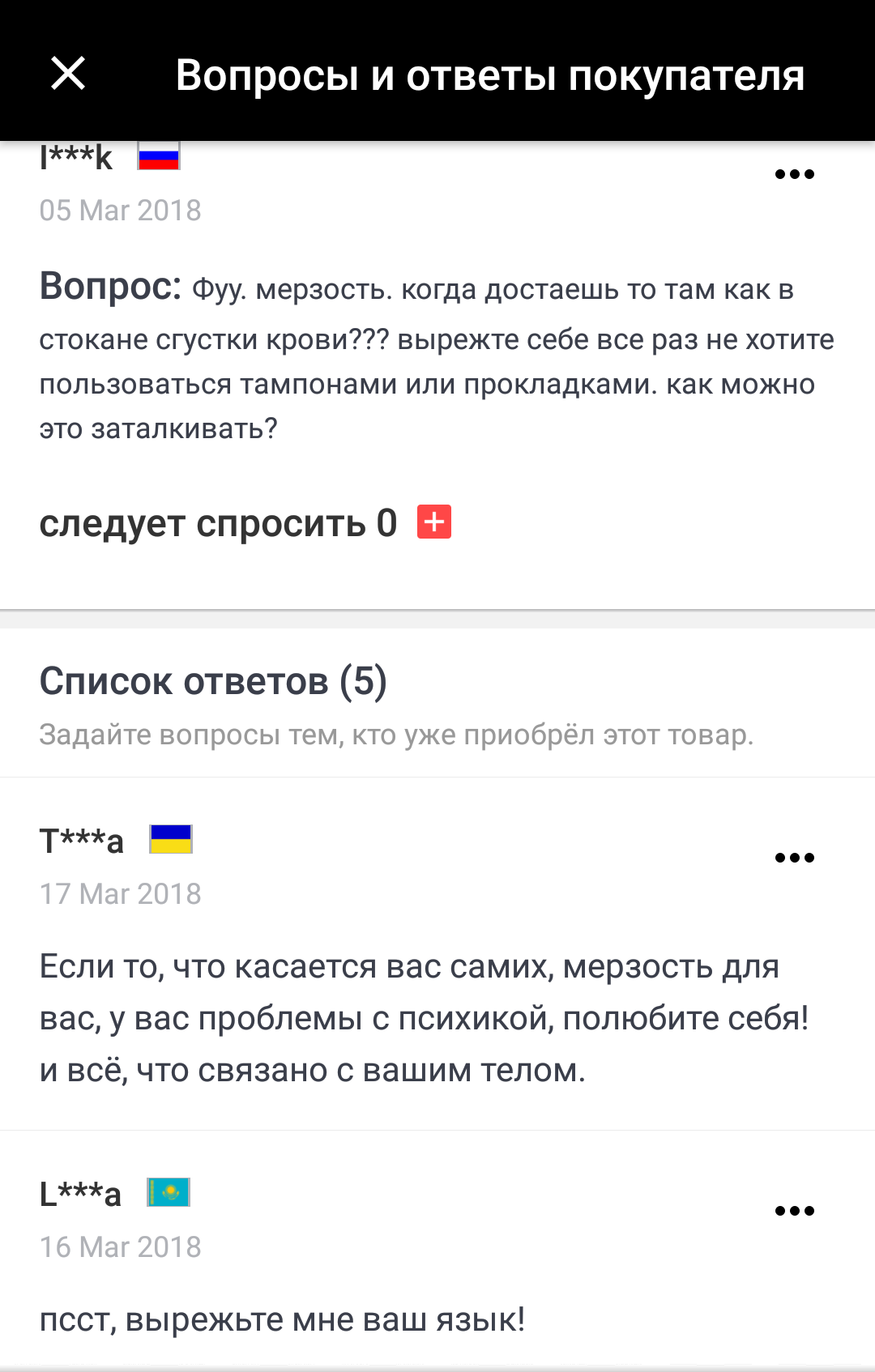The image size is (875, 1372).
Task: Tap the 'Список ответов (5)' heading
Action: click(x=213, y=681)
